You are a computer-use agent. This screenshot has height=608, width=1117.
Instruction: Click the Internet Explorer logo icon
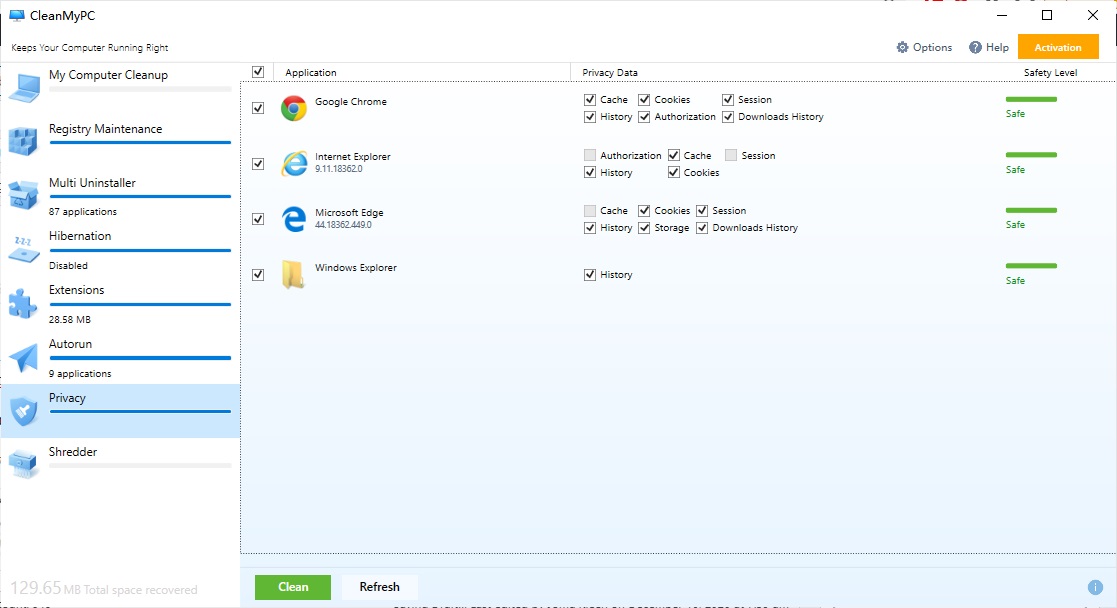[293, 164]
